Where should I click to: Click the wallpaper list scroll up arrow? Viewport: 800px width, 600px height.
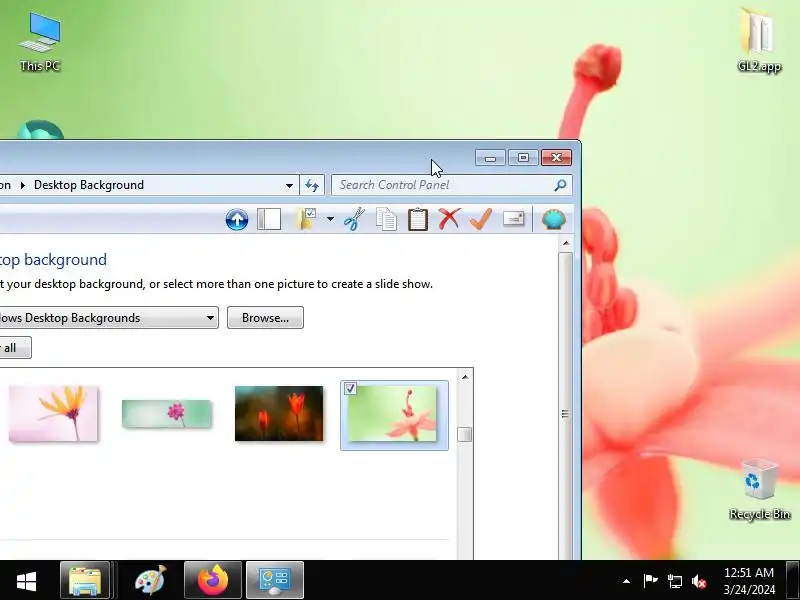(x=465, y=377)
